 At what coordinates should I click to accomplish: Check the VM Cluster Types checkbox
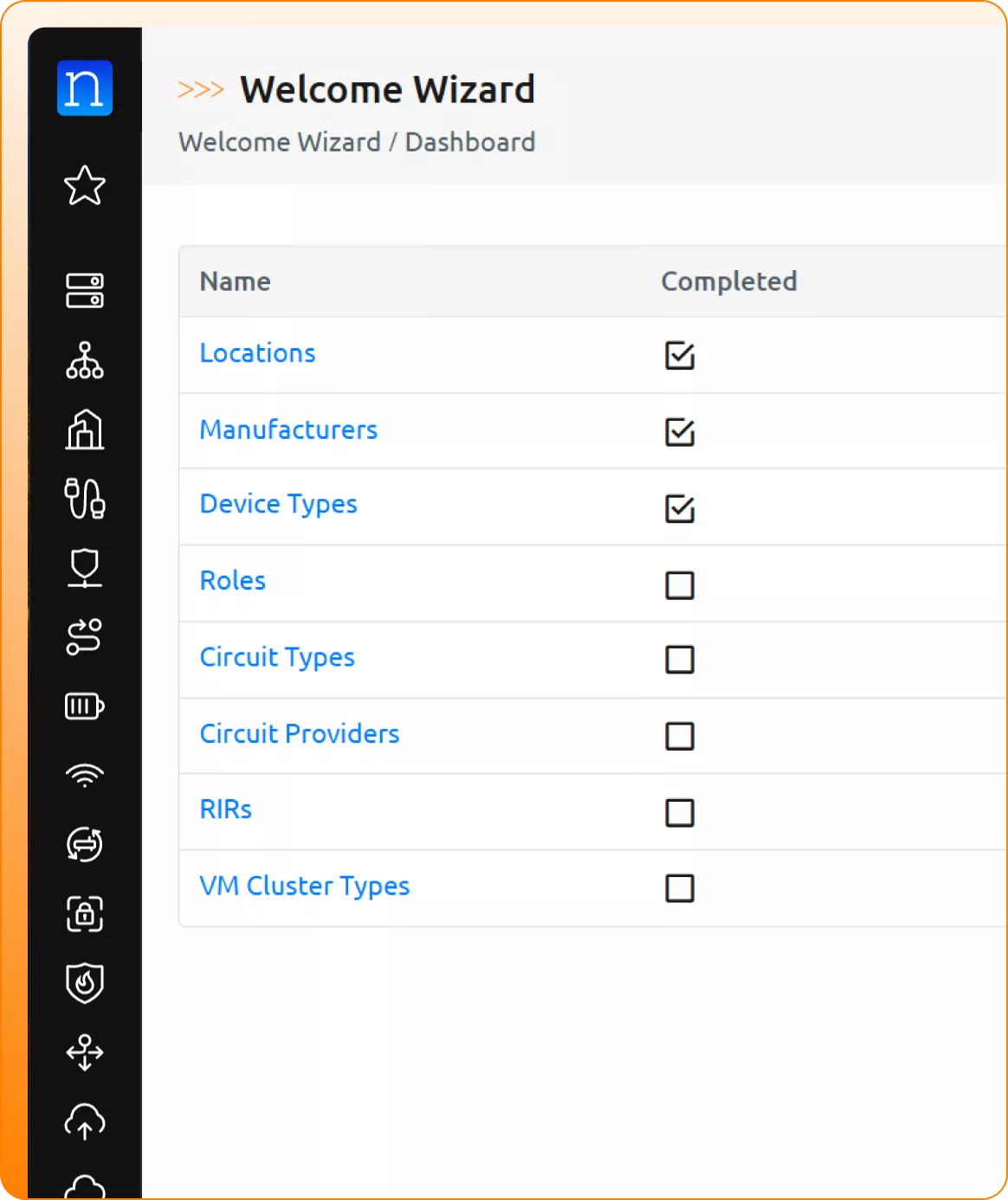coord(680,888)
